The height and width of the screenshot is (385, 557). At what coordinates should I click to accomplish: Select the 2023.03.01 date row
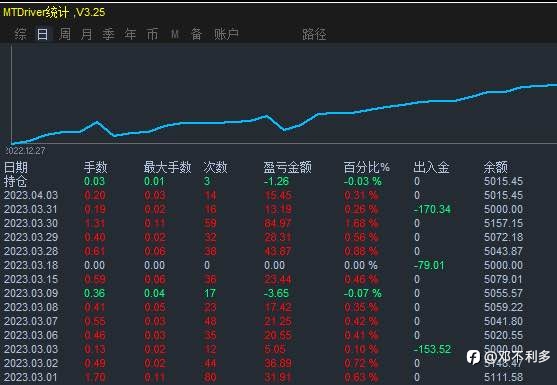(x=31, y=377)
